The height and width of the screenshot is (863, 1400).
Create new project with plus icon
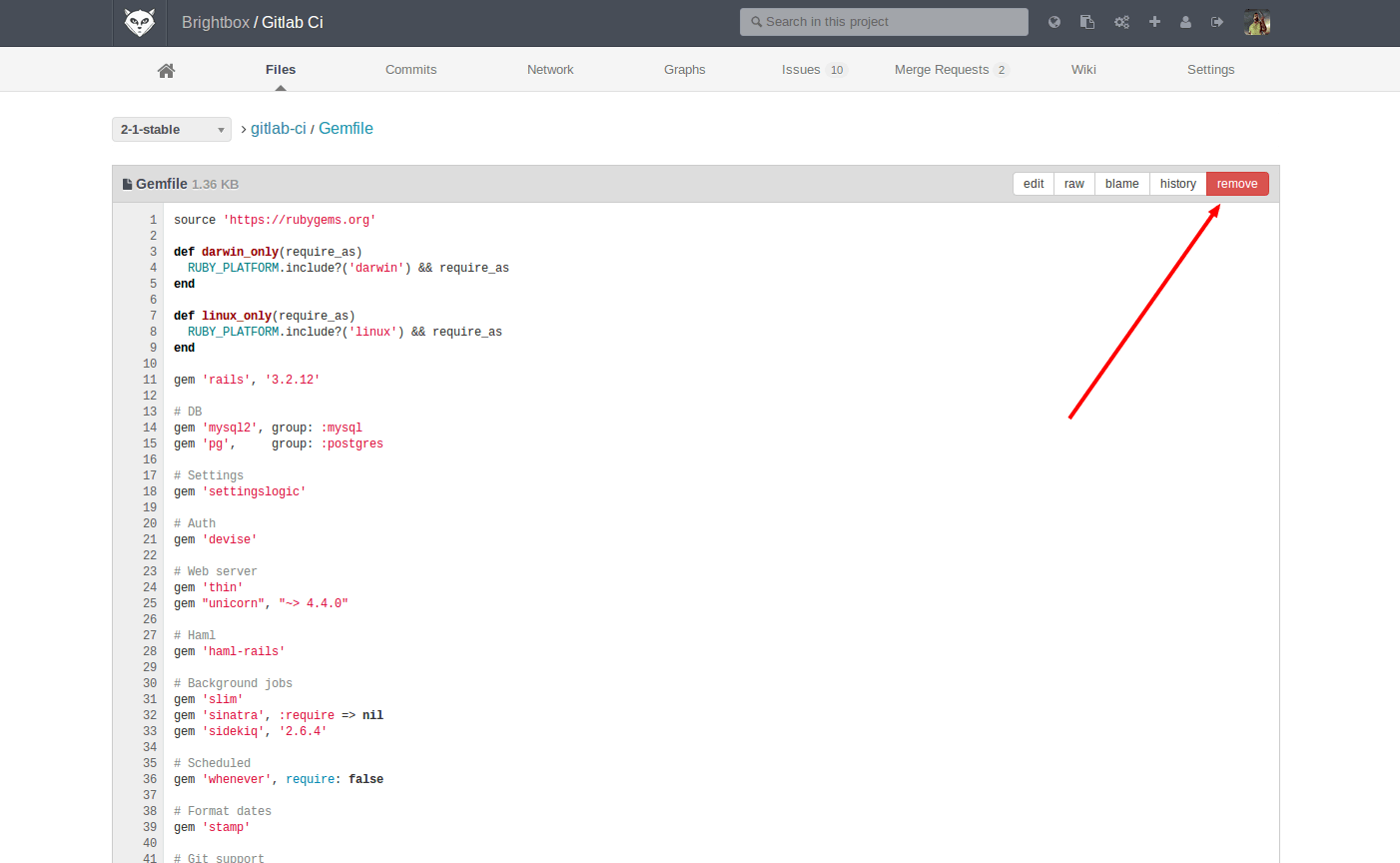click(1154, 22)
